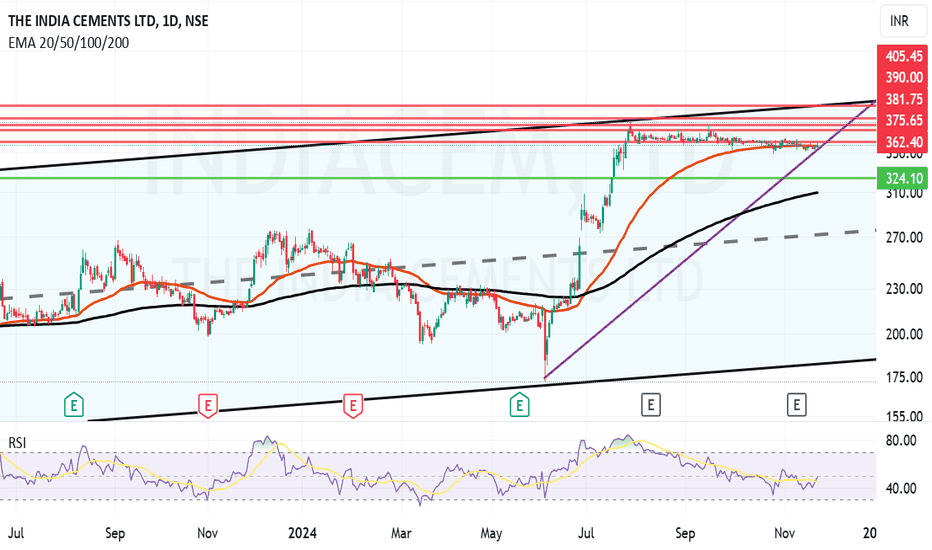Open the green earnings marker after May 2024
932x550 pixels.
click(x=519, y=406)
